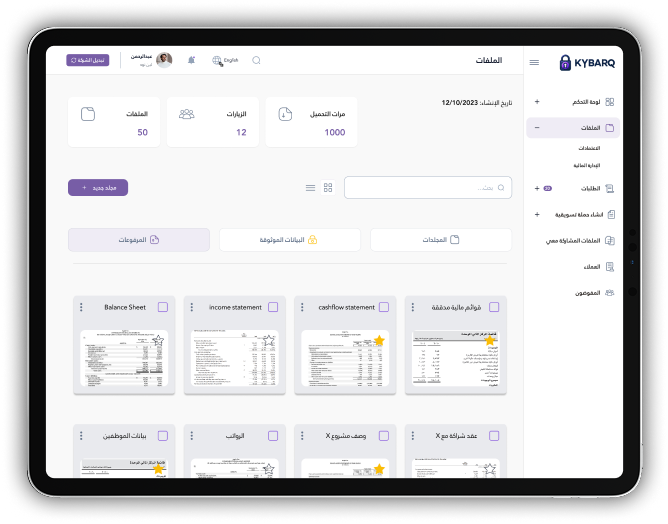668x524 pixels.
Task: Click the globe English language icon
Action: 217,60
